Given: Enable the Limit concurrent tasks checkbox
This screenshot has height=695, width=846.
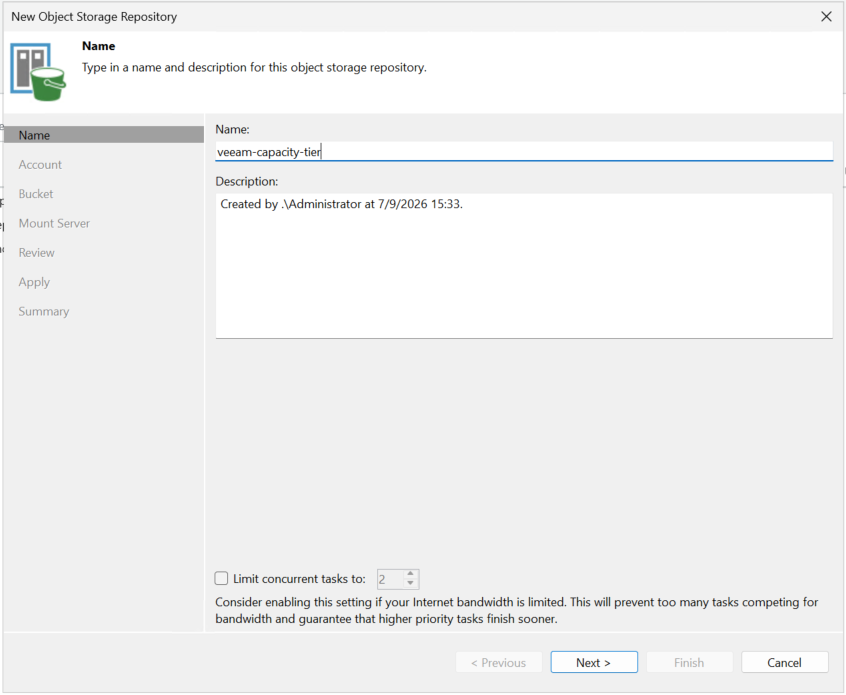Looking at the screenshot, I should click(x=221, y=578).
